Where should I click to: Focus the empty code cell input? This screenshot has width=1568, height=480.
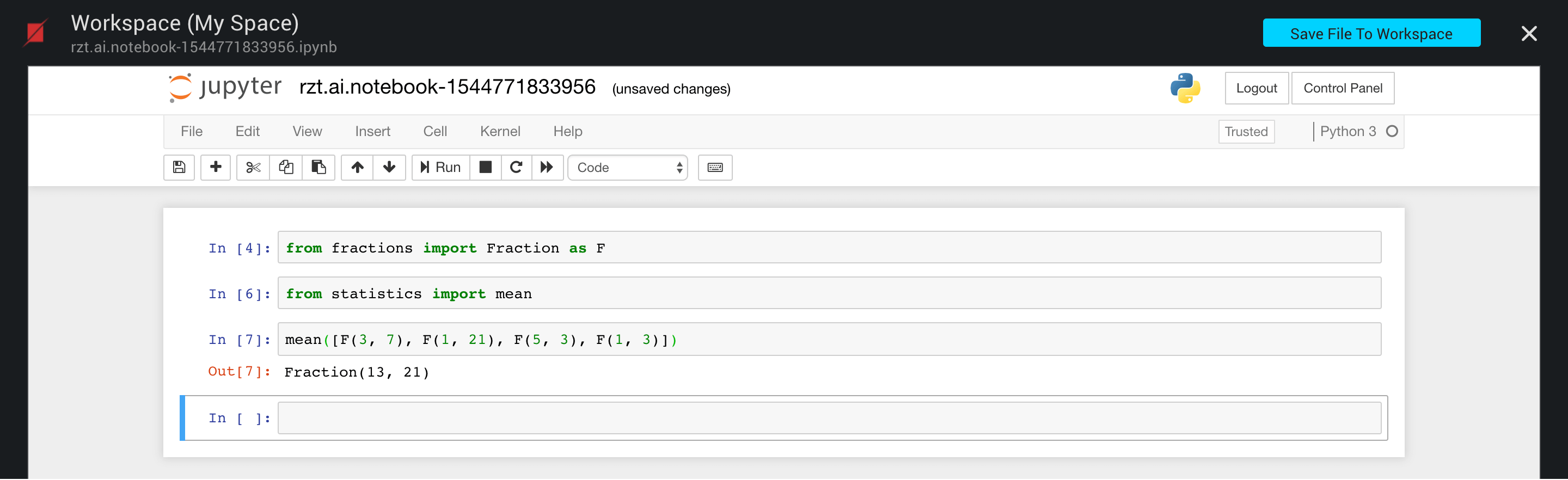(x=829, y=418)
